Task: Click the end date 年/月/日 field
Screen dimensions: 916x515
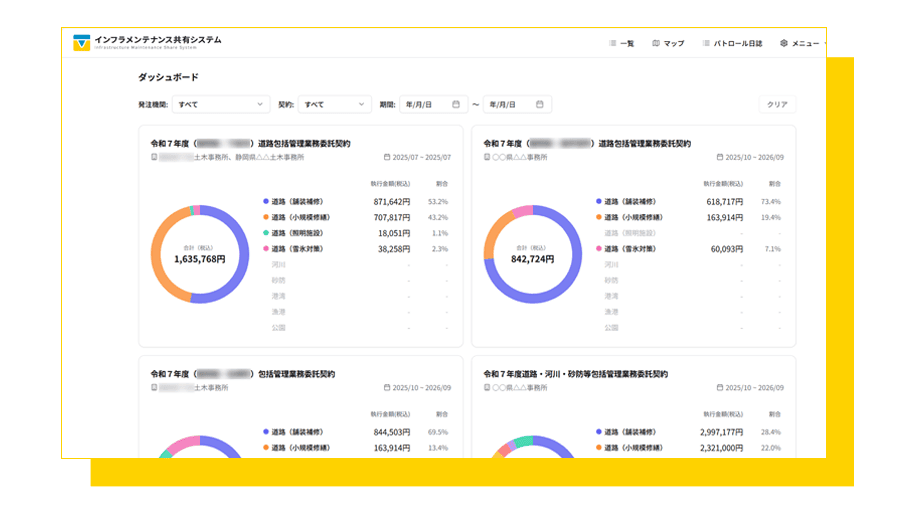Action: click(x=517, y=105)
